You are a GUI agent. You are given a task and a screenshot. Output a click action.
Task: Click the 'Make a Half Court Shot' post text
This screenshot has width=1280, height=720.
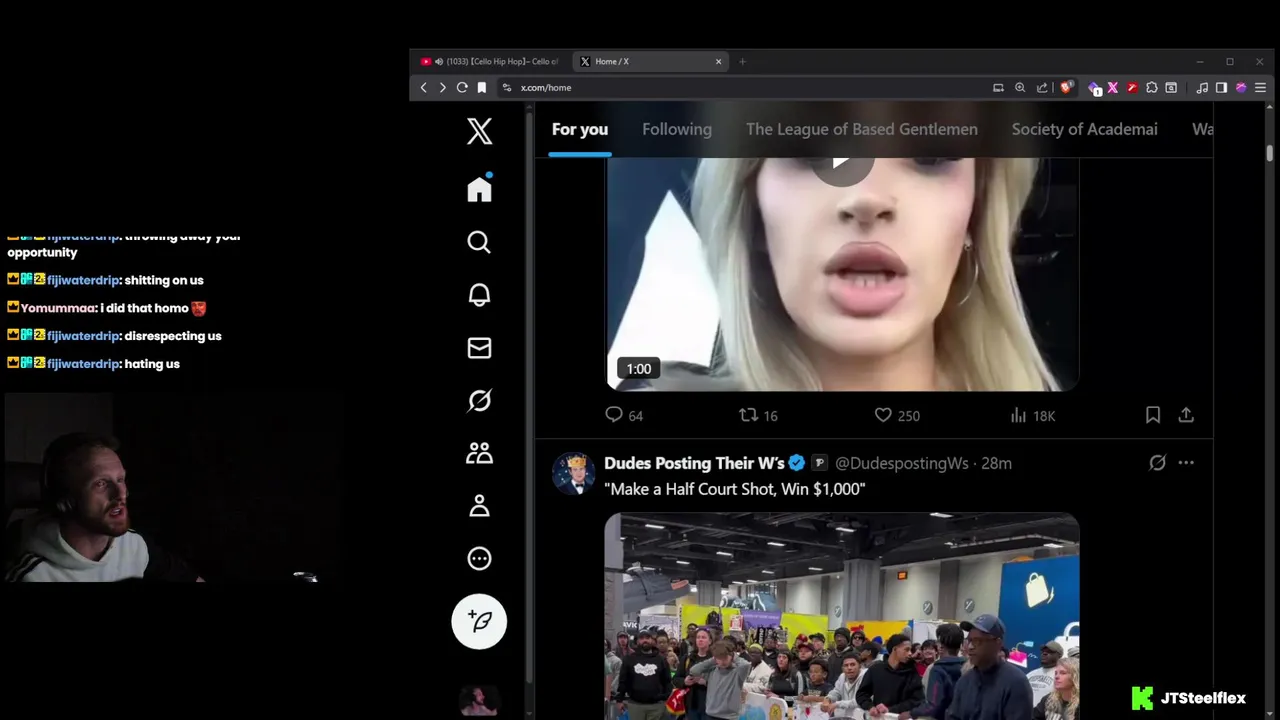point(735,489)
